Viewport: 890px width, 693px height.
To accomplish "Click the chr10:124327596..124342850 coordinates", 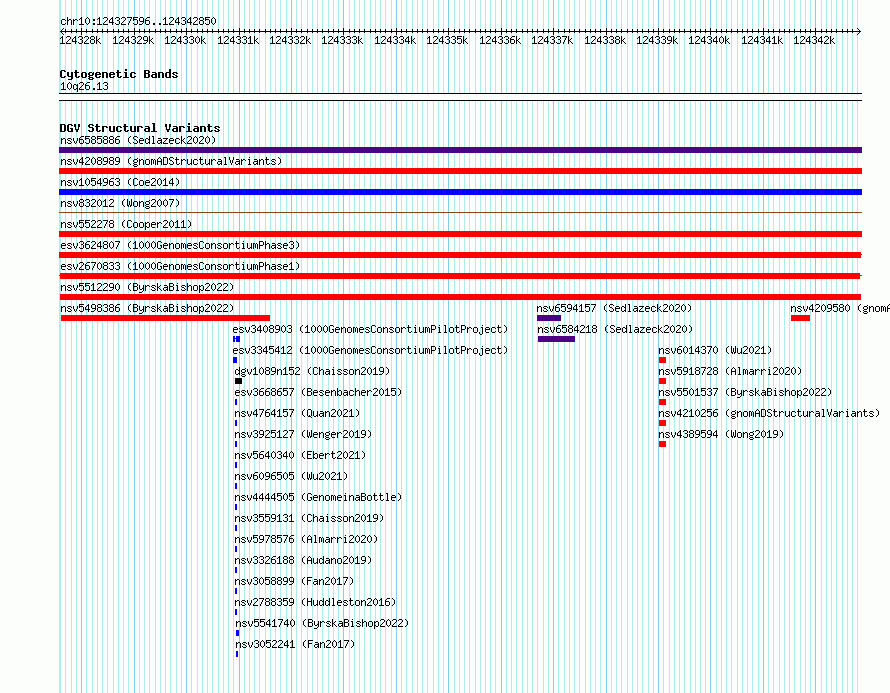I will 138,21.
